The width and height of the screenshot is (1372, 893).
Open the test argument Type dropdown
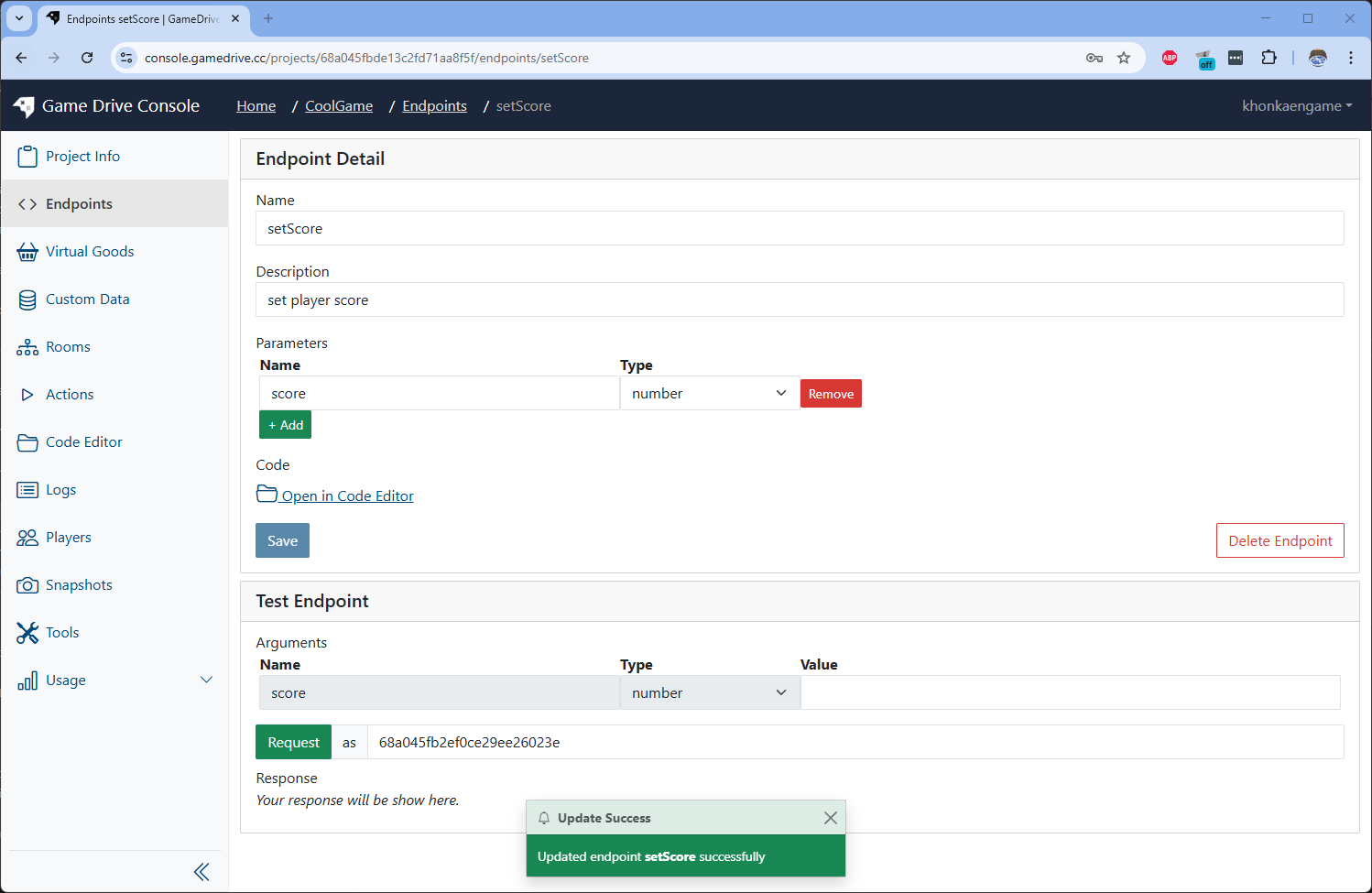[709, 692]
